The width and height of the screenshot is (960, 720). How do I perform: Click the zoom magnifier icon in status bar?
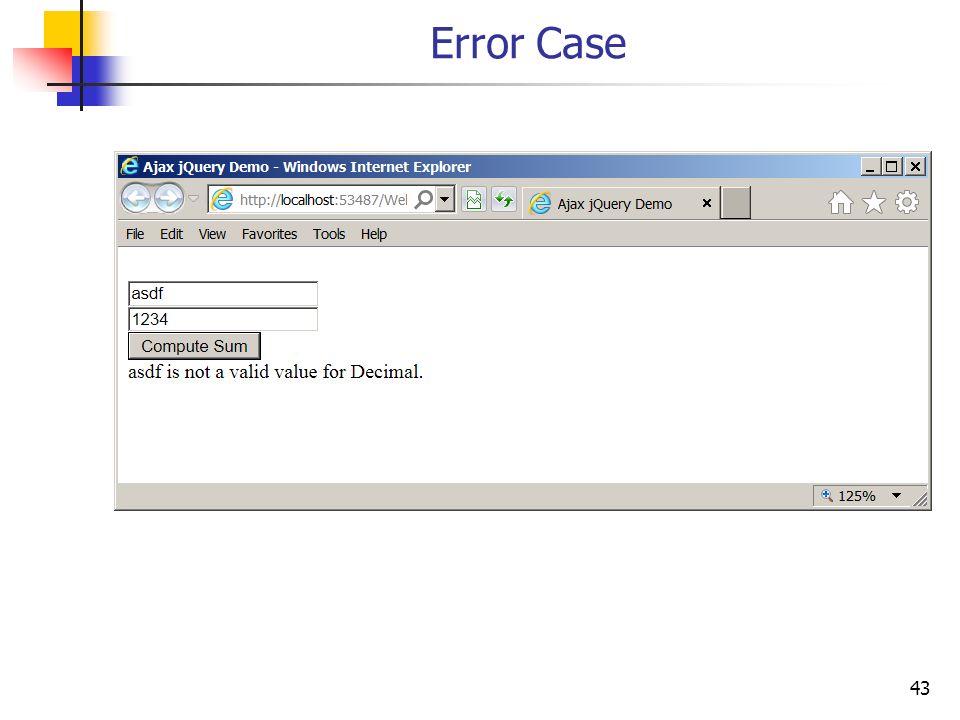[x=827, y=495]
